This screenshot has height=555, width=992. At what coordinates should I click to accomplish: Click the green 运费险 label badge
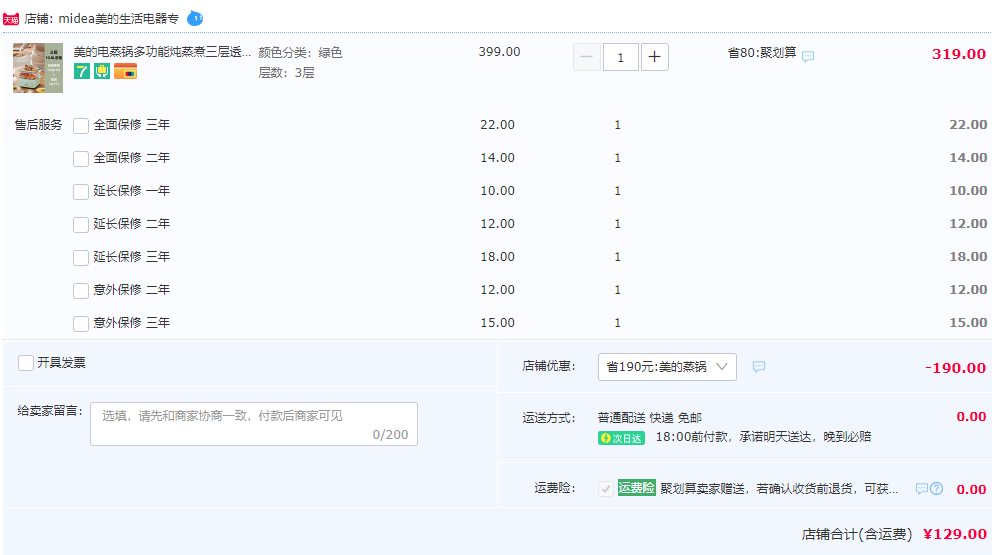coord(636,488)
